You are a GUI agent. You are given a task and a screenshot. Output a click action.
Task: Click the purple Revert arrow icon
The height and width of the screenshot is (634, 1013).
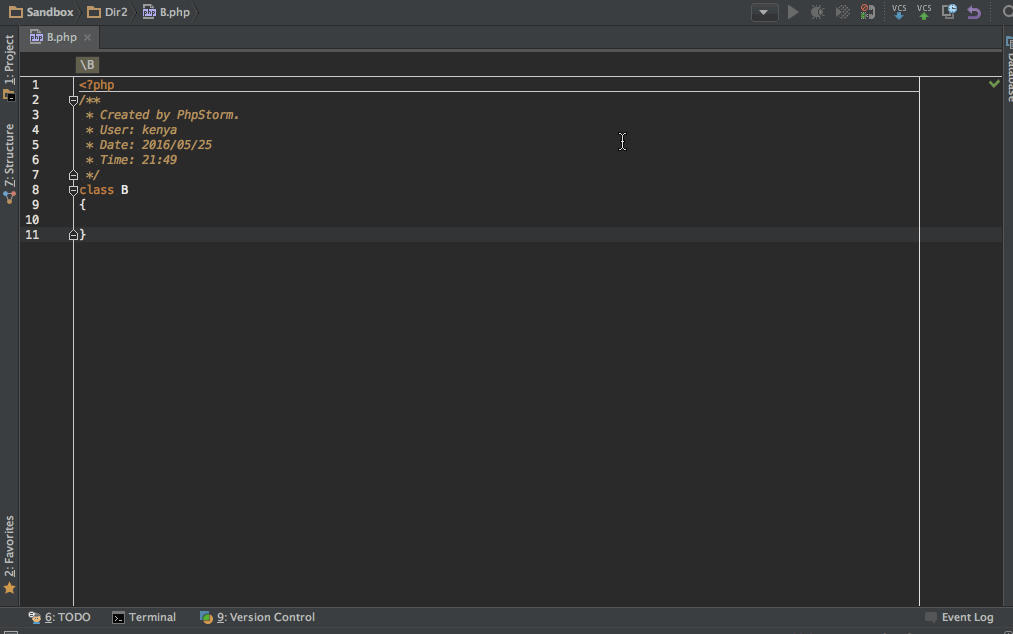(974, 12)
